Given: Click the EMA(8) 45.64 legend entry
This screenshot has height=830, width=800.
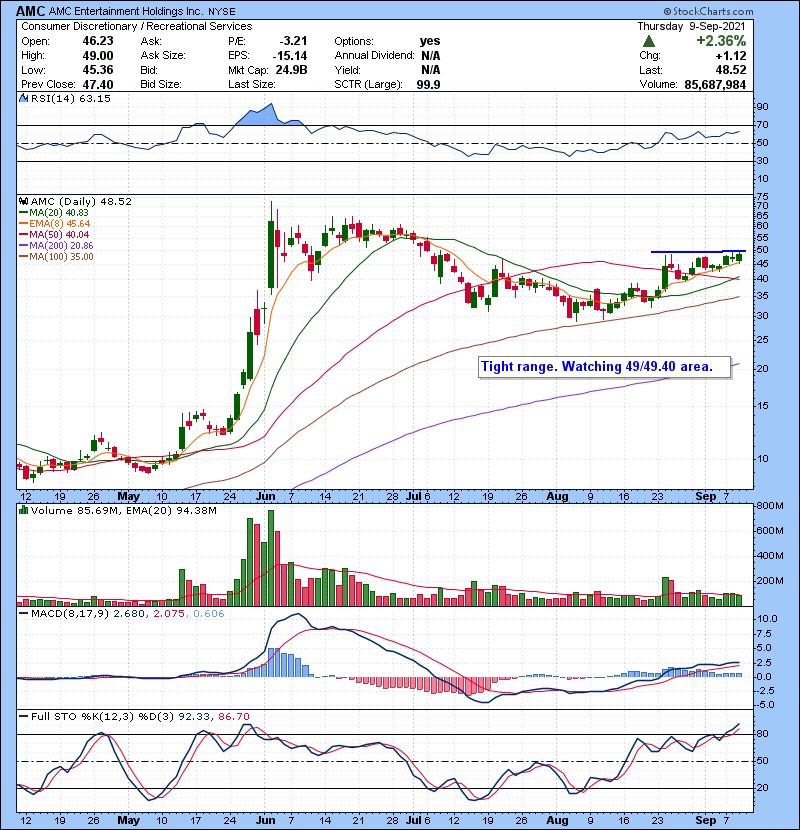Looking at the screenshot, I should 55,224.
